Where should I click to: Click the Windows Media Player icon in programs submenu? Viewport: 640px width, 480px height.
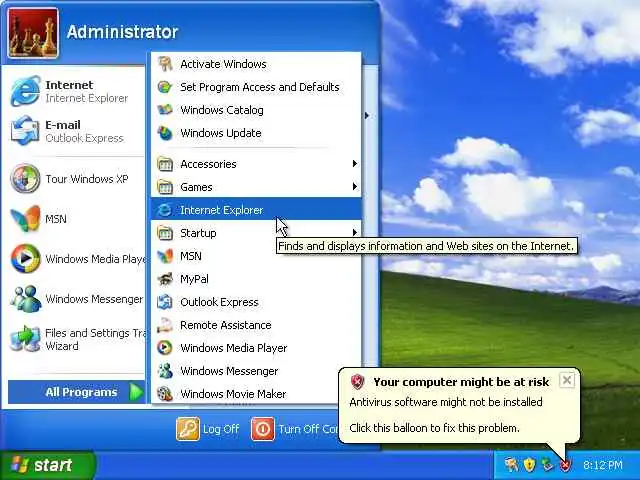[165, 348]
